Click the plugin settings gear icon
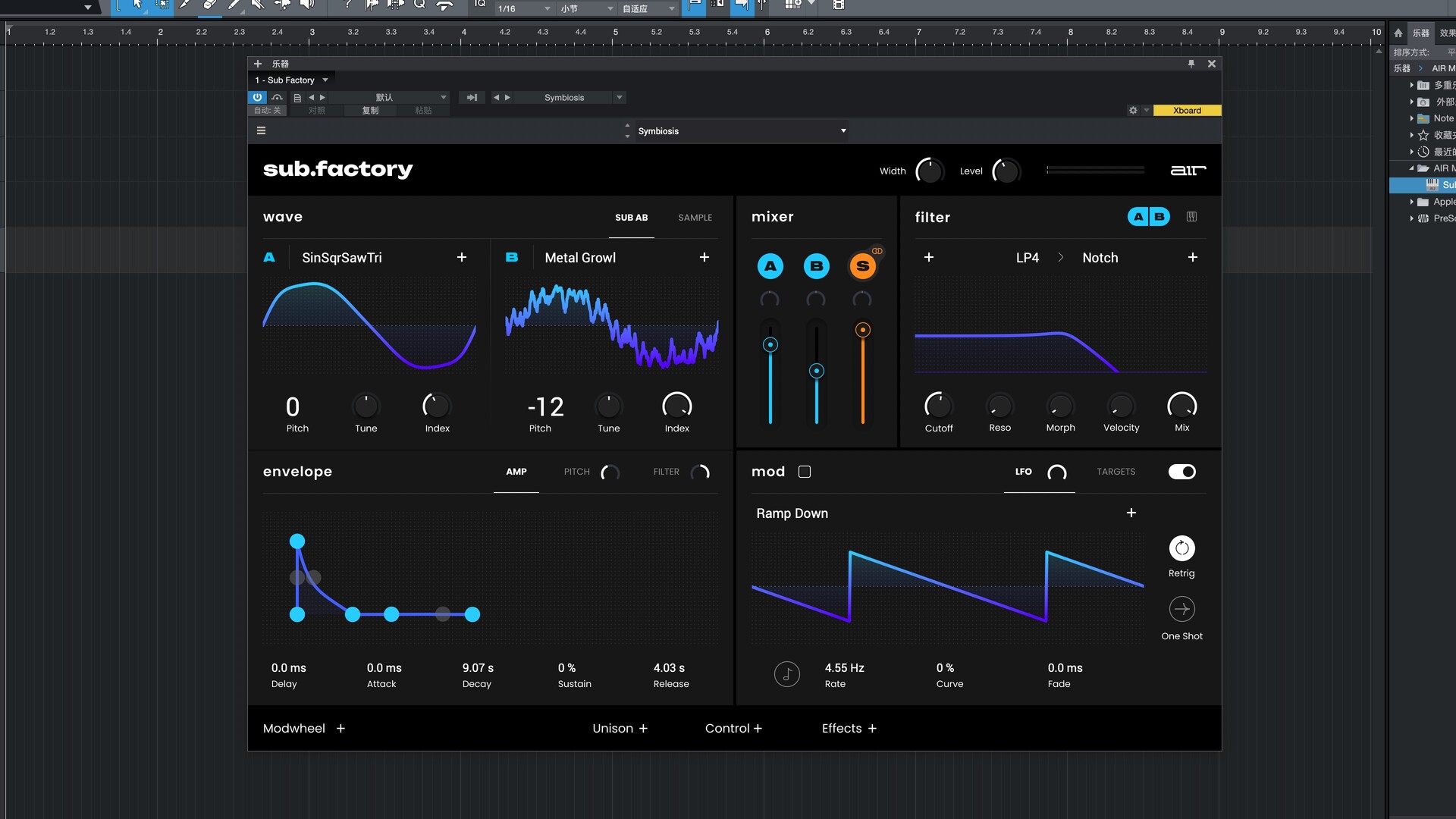Viewport: 1456px width, 819px height. (x=1133, y=111)
